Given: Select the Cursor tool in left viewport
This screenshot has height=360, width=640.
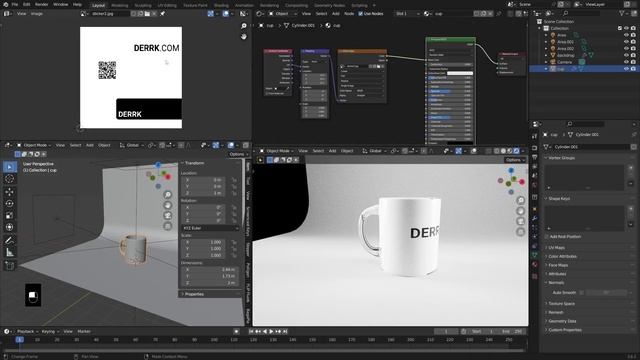Looking at the screenshot, I should click(x=10, y=178).
